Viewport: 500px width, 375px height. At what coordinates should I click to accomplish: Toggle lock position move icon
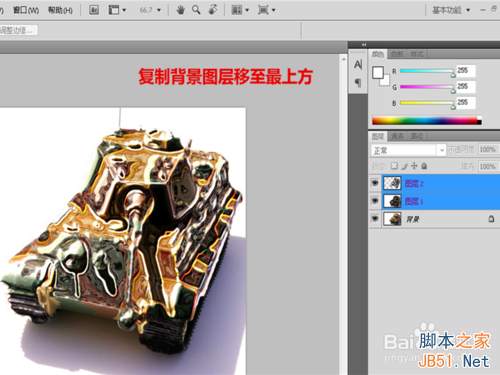coord(414,166)
